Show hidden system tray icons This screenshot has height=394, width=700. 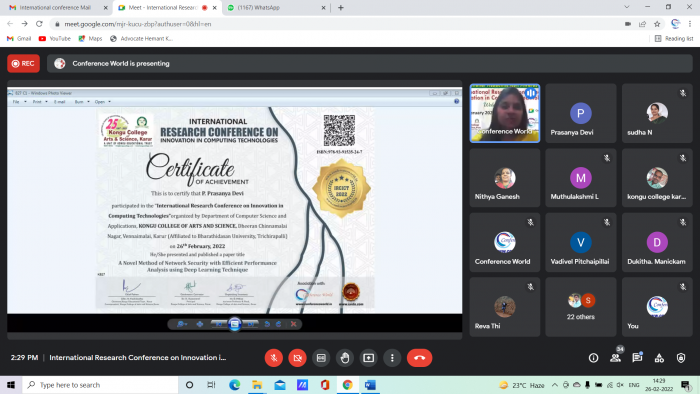[554, 385]
